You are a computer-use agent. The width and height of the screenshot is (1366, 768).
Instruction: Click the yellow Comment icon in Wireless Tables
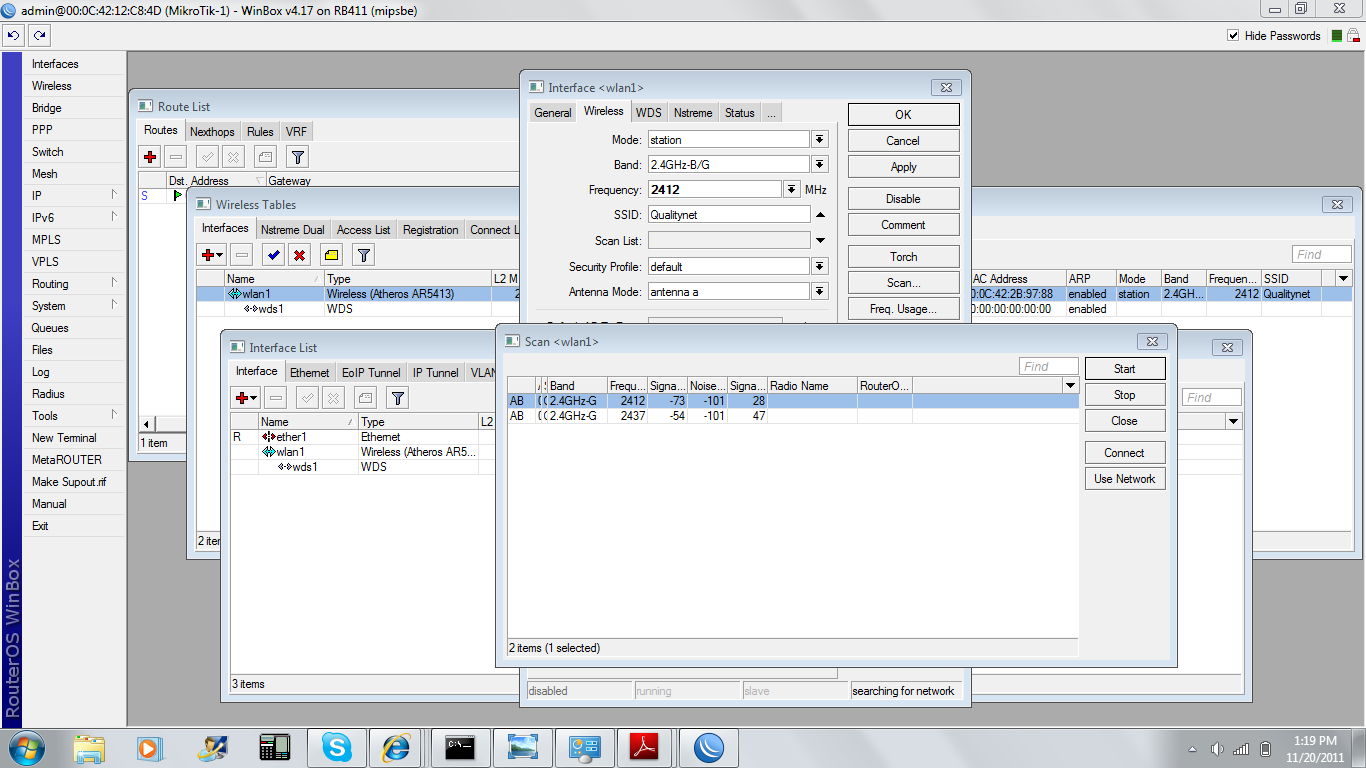point(331,254)
